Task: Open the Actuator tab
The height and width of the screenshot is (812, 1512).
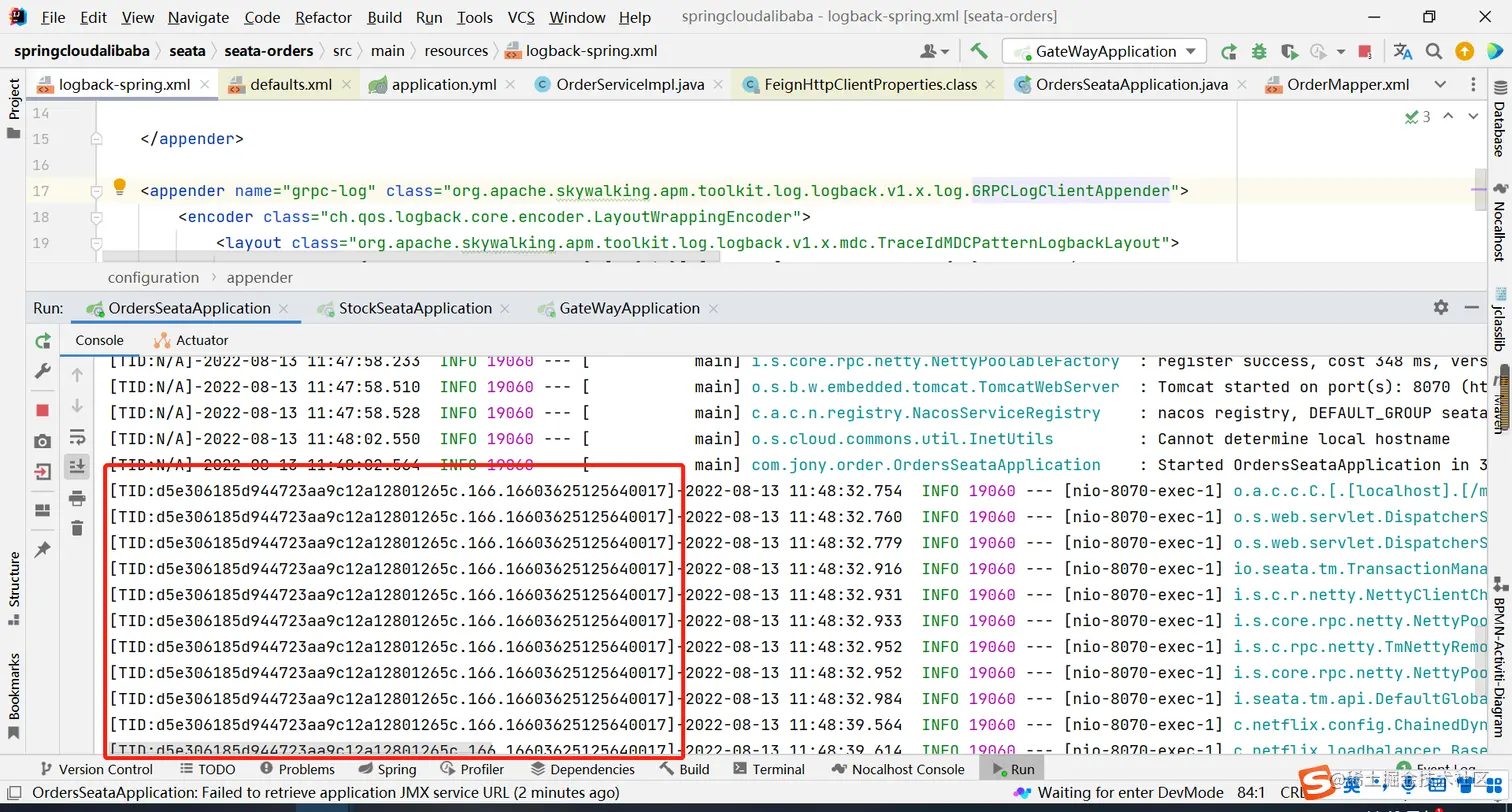Action: pyautogui.click(x=191, y=340)
